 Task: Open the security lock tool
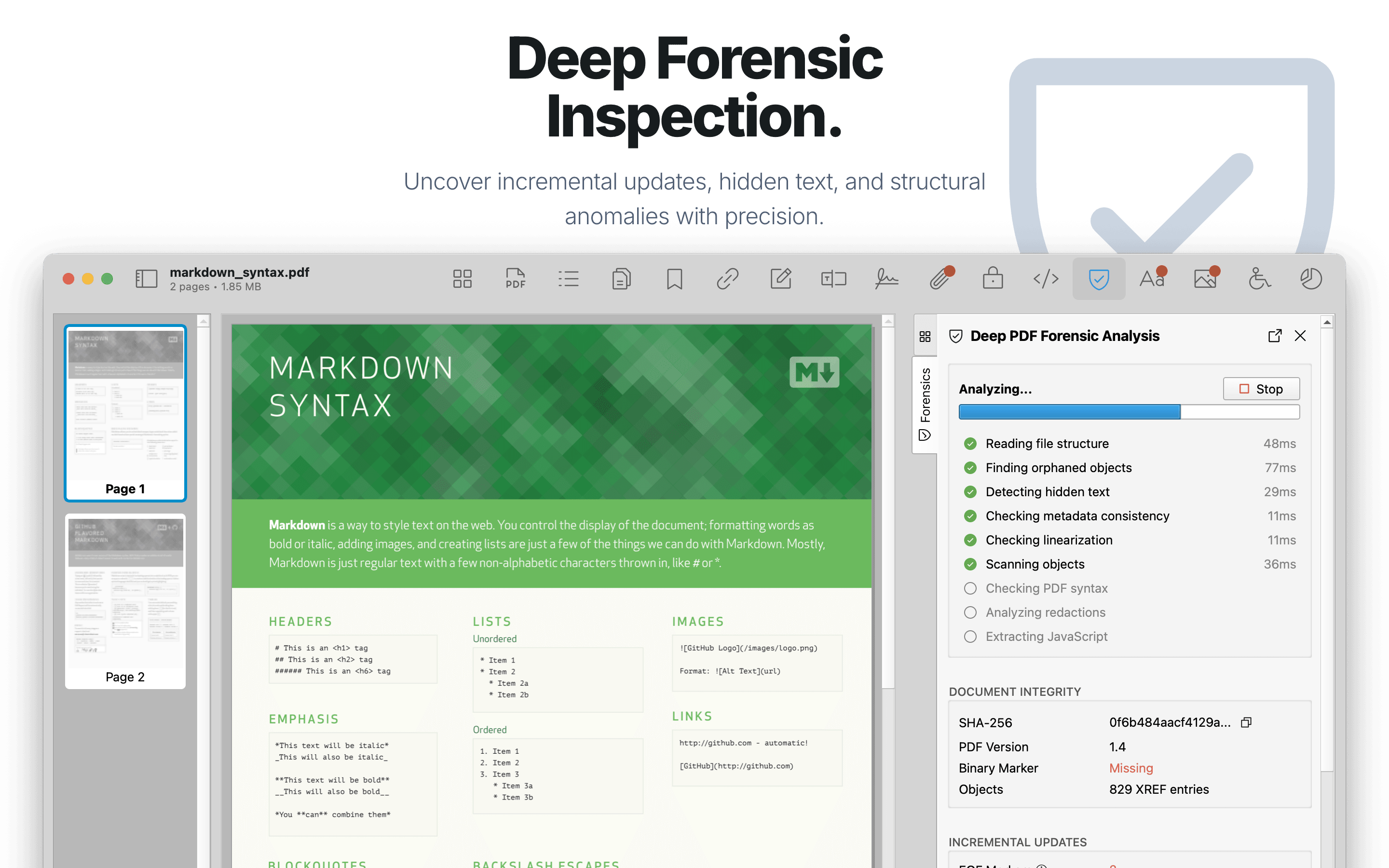(993, 279)
